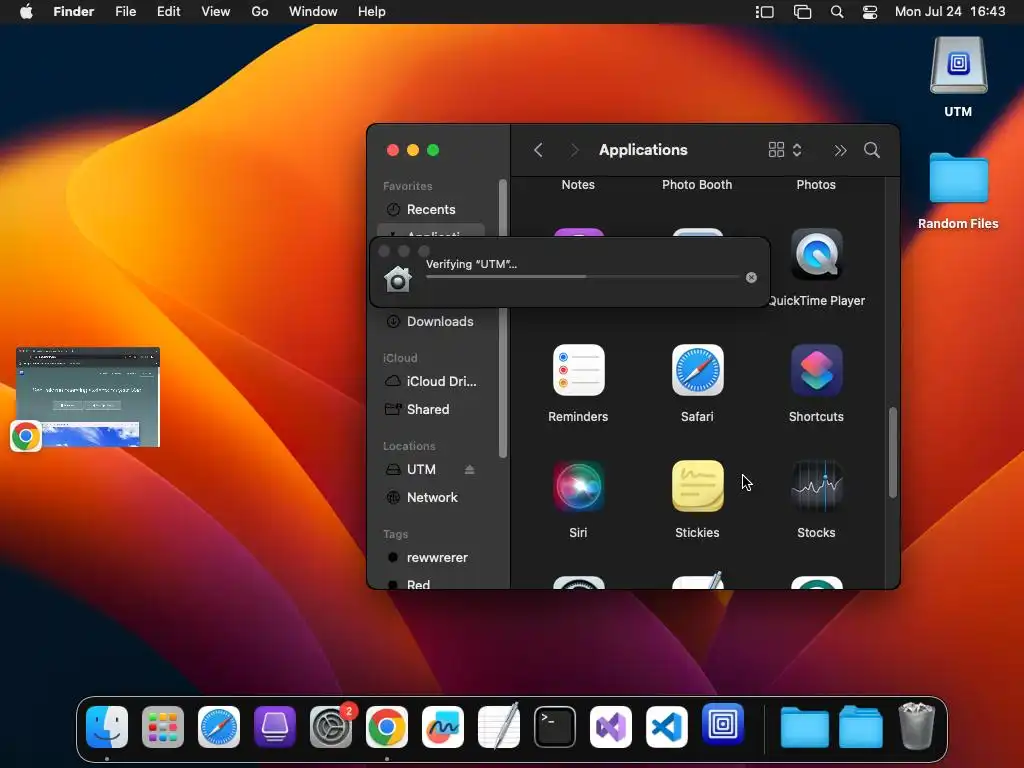1024x768 pixels.
Task: Open Launchpad from the Dock
Action: (x=163, y=727)
